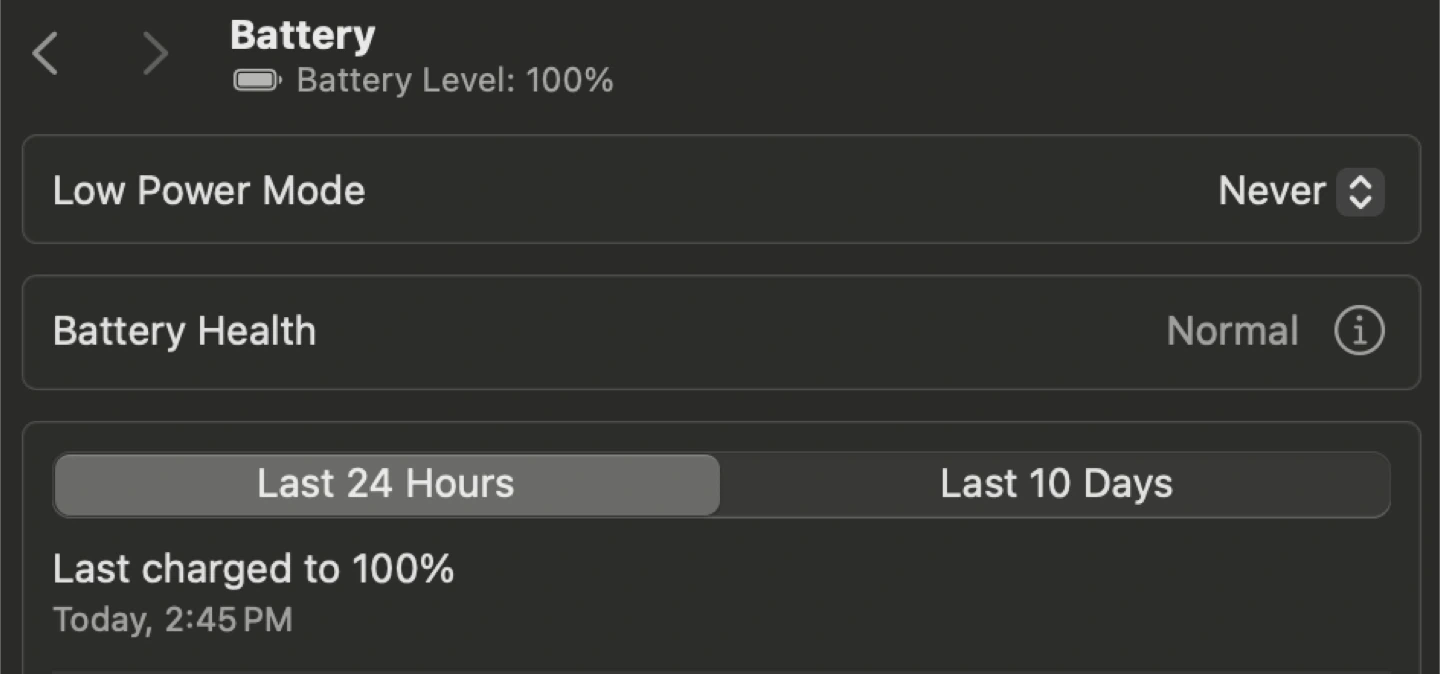Click the Battery pane title
1440x674 pixels.
click(302, 36)
